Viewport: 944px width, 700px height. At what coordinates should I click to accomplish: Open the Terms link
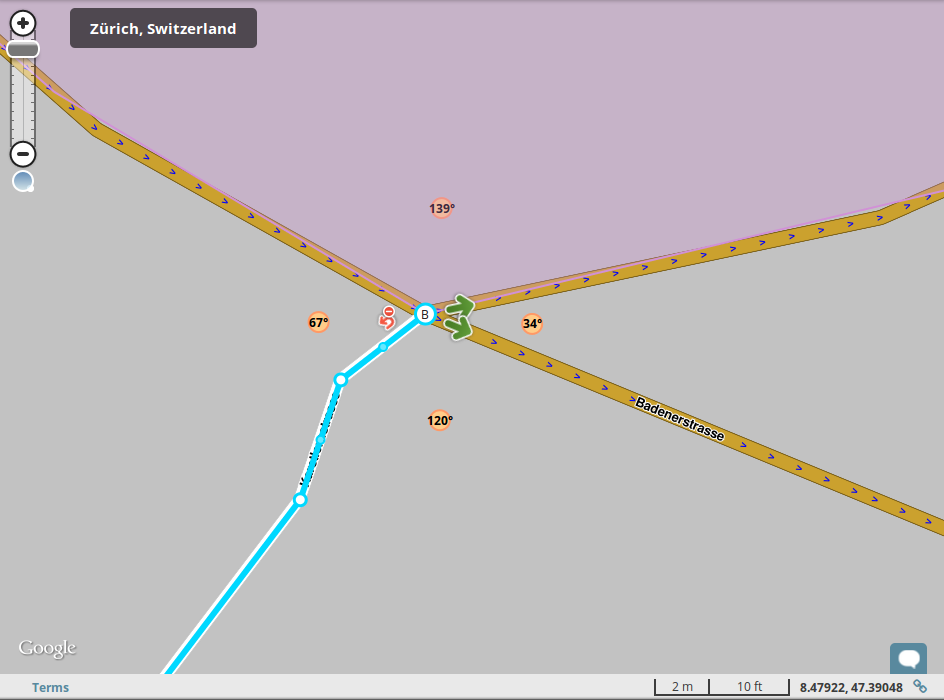(51, 687)
